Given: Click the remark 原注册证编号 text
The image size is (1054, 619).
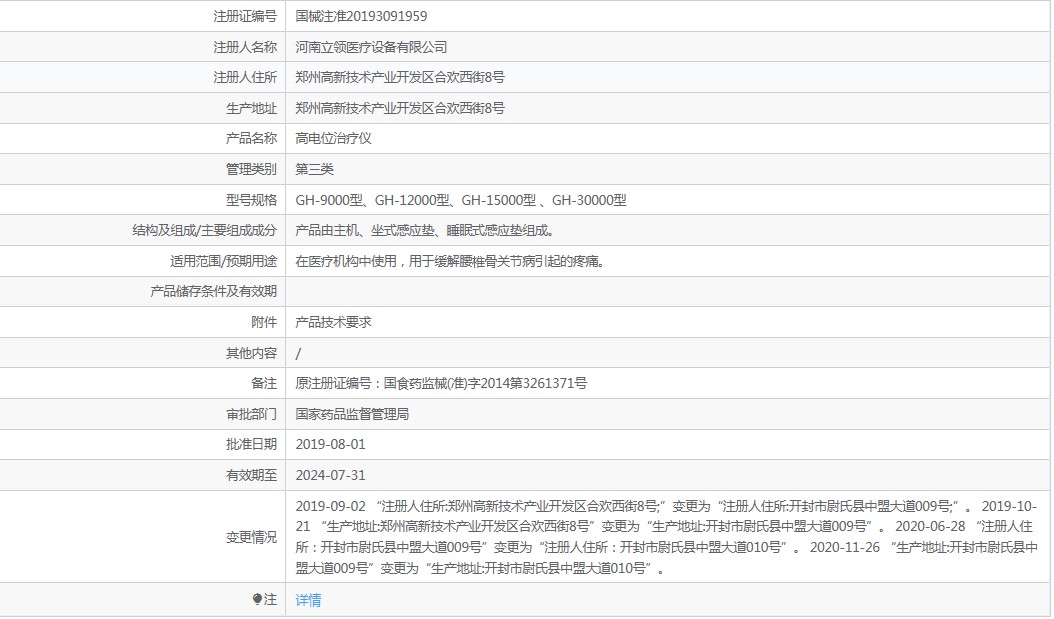Looking at the screenshot, I should click(441, 383).
